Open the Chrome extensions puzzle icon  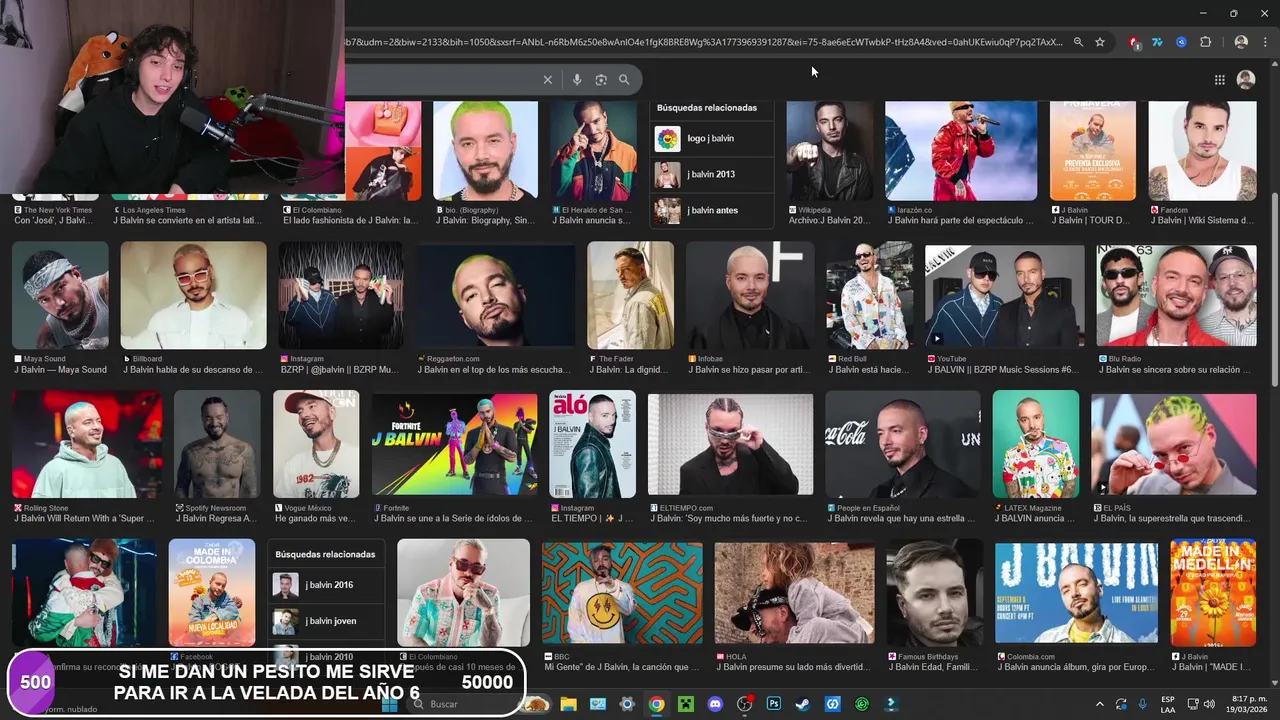[x=1205, y=42]
